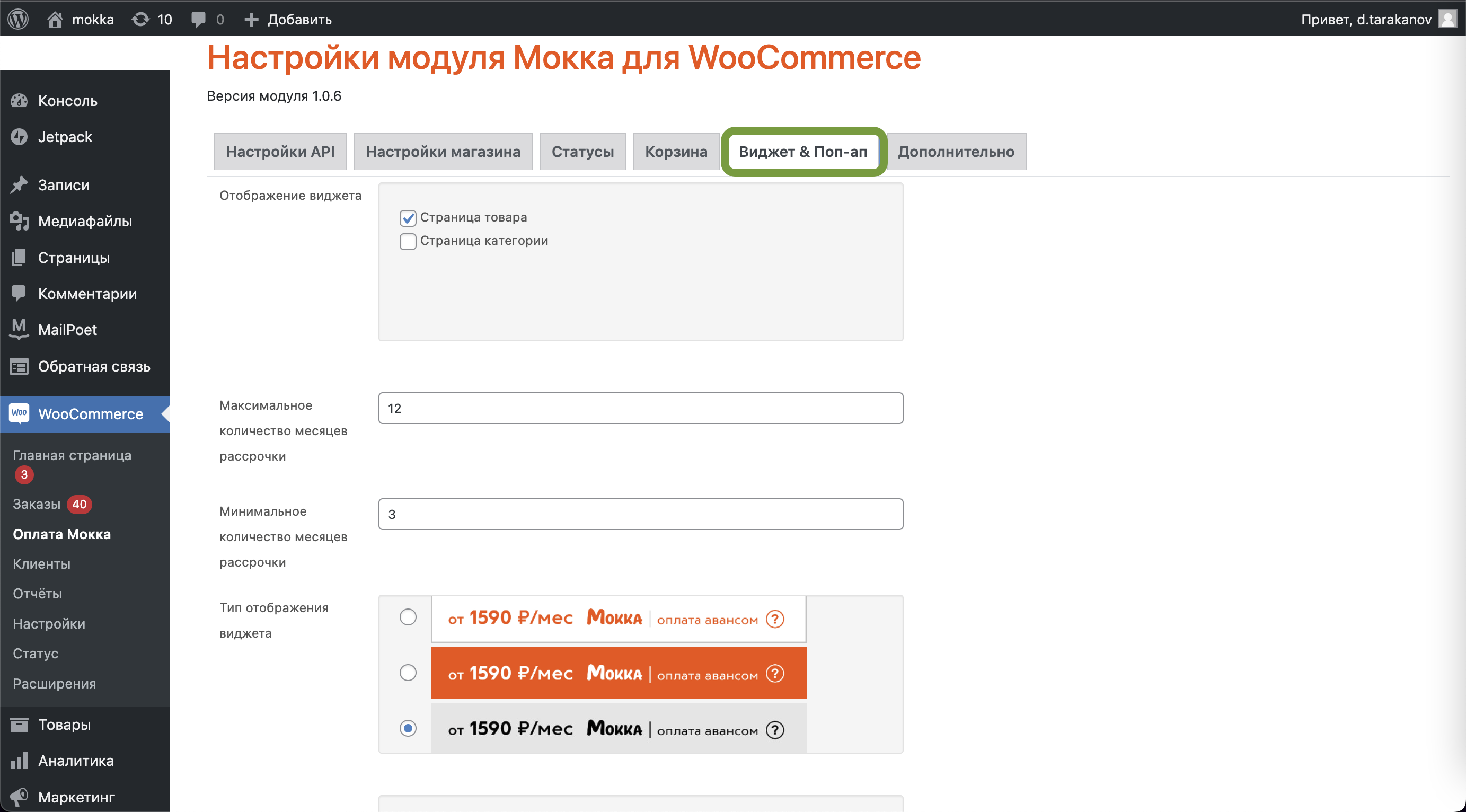Go to Клиенты in WooCommerce submenu
Screen dimensions: 1466x812
[41, 564]
